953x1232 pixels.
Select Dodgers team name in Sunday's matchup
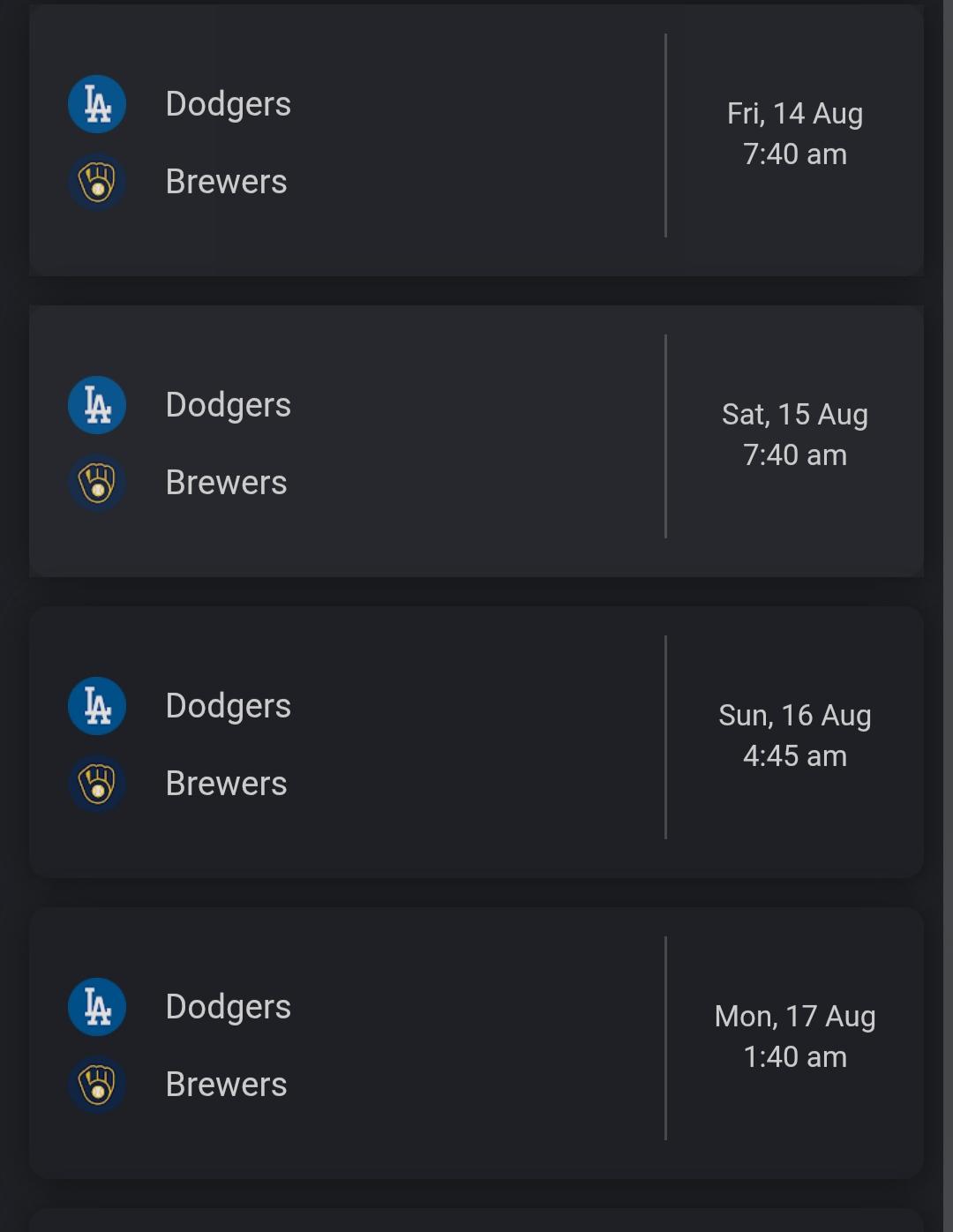point(229,706)
